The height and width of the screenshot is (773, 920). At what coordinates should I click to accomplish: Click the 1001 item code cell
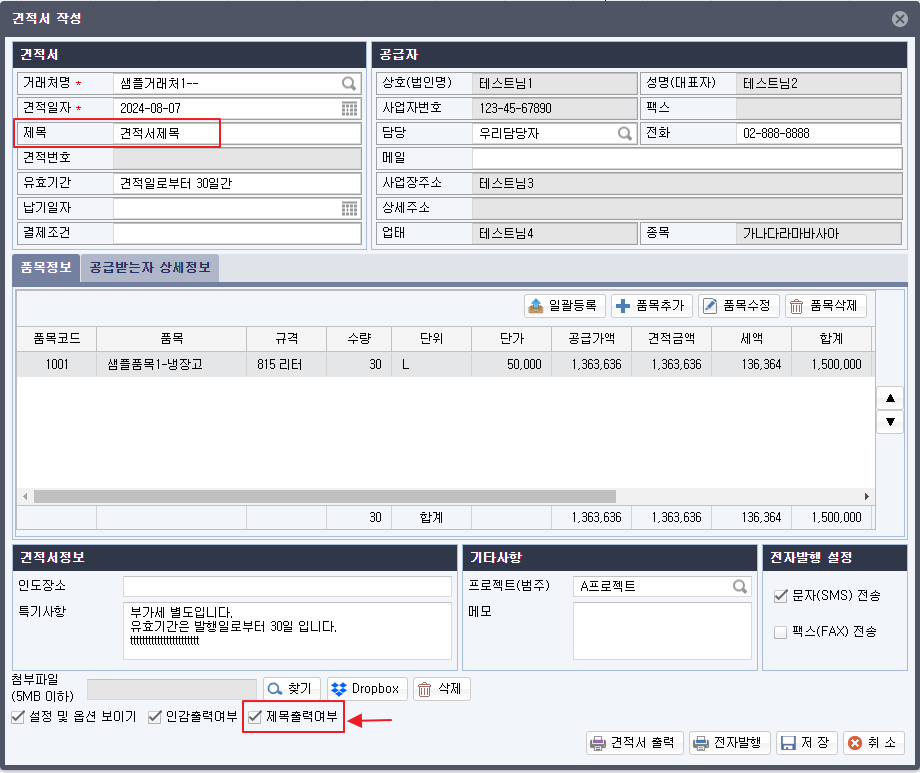(x=57, y=364)
